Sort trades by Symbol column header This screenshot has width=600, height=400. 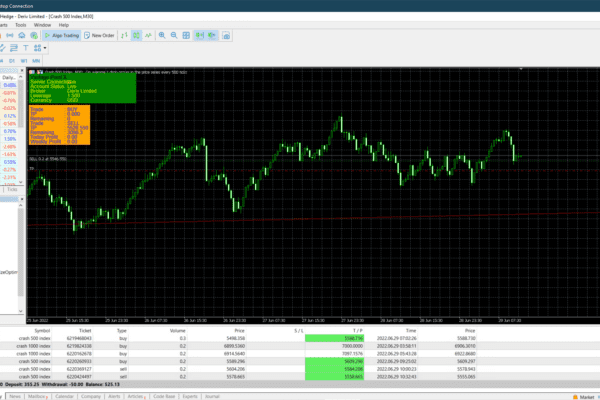tap(42, 331)
